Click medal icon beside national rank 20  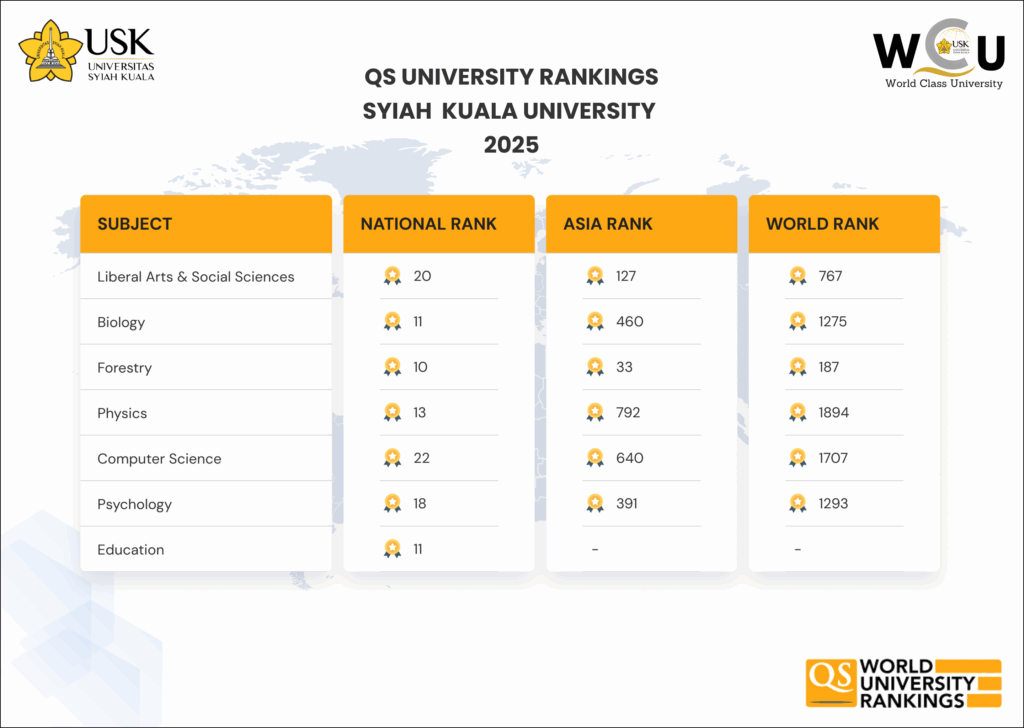pos(392,276)
